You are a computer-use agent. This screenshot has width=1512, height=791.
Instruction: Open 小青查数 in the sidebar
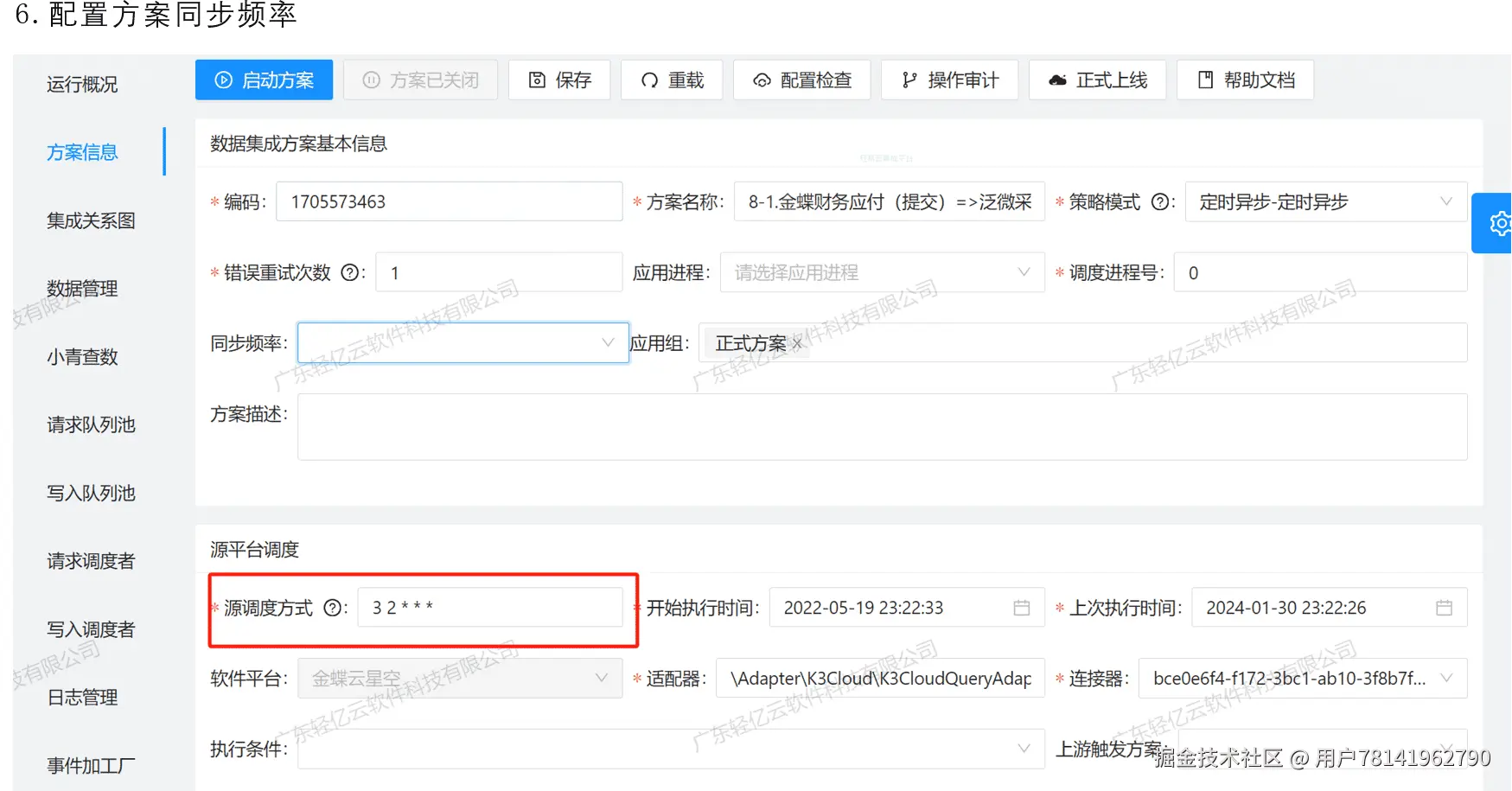click(x=82, y=357)
